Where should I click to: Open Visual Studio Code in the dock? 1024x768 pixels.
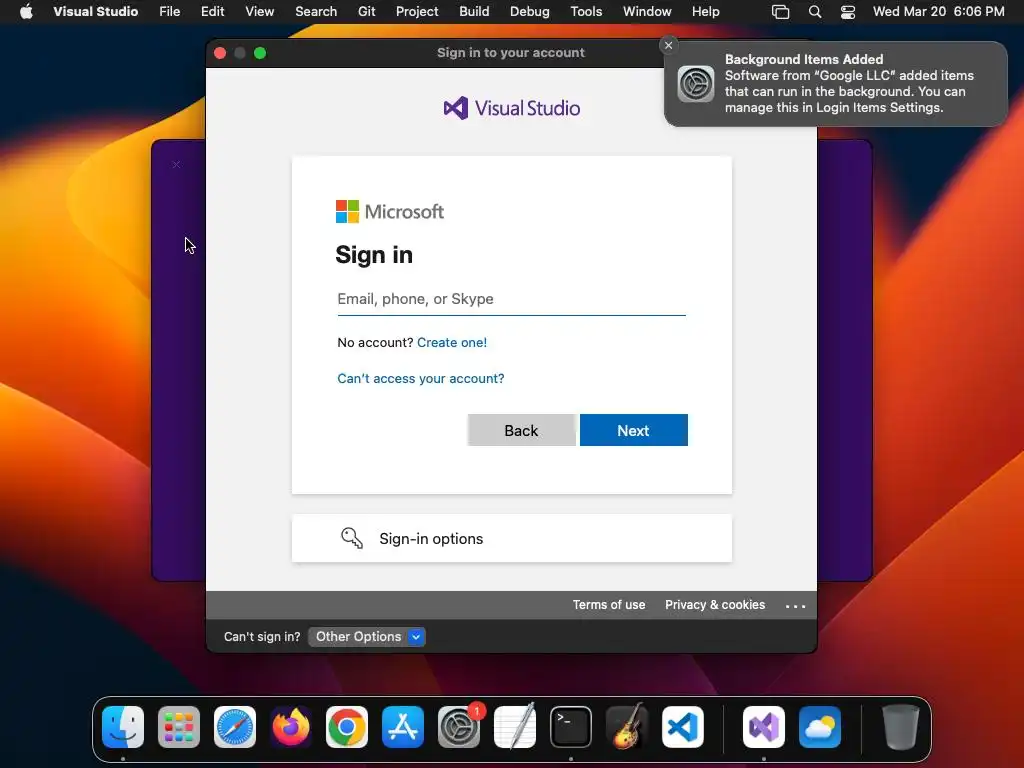coord(683,727)
